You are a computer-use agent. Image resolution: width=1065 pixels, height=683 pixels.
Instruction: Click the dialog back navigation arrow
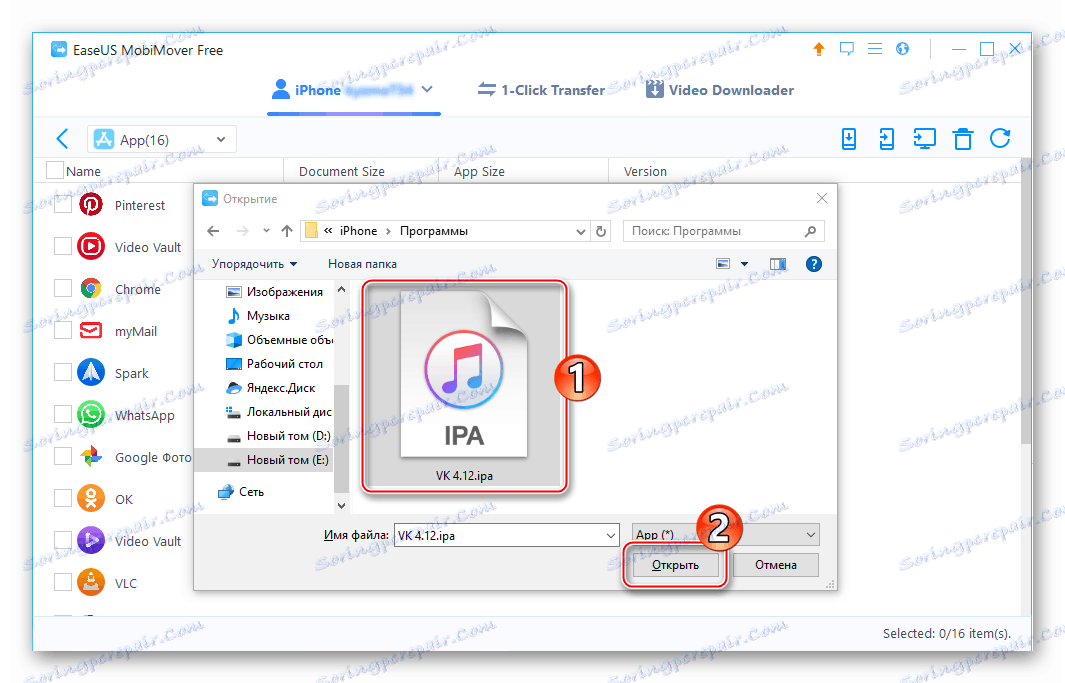(x=213, y=231)
